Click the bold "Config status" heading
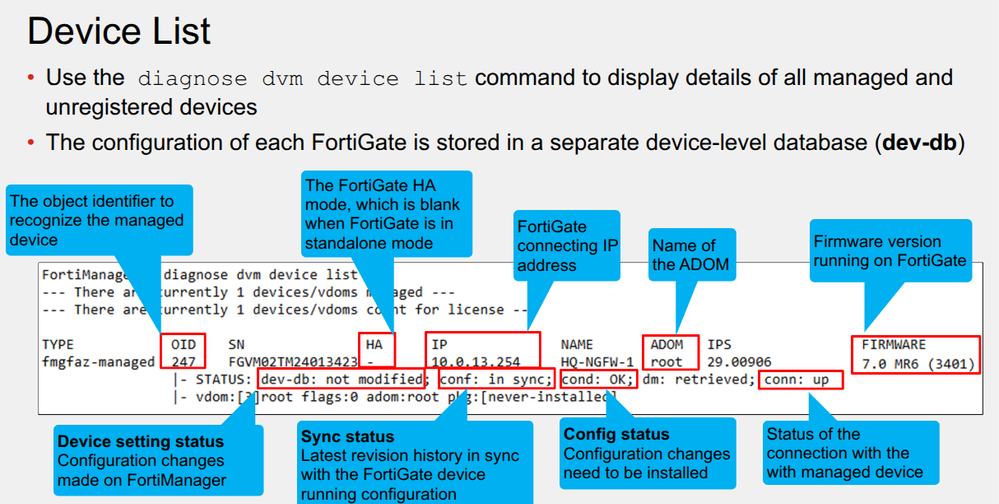The image size is (999, 504). tap(617, 435)
